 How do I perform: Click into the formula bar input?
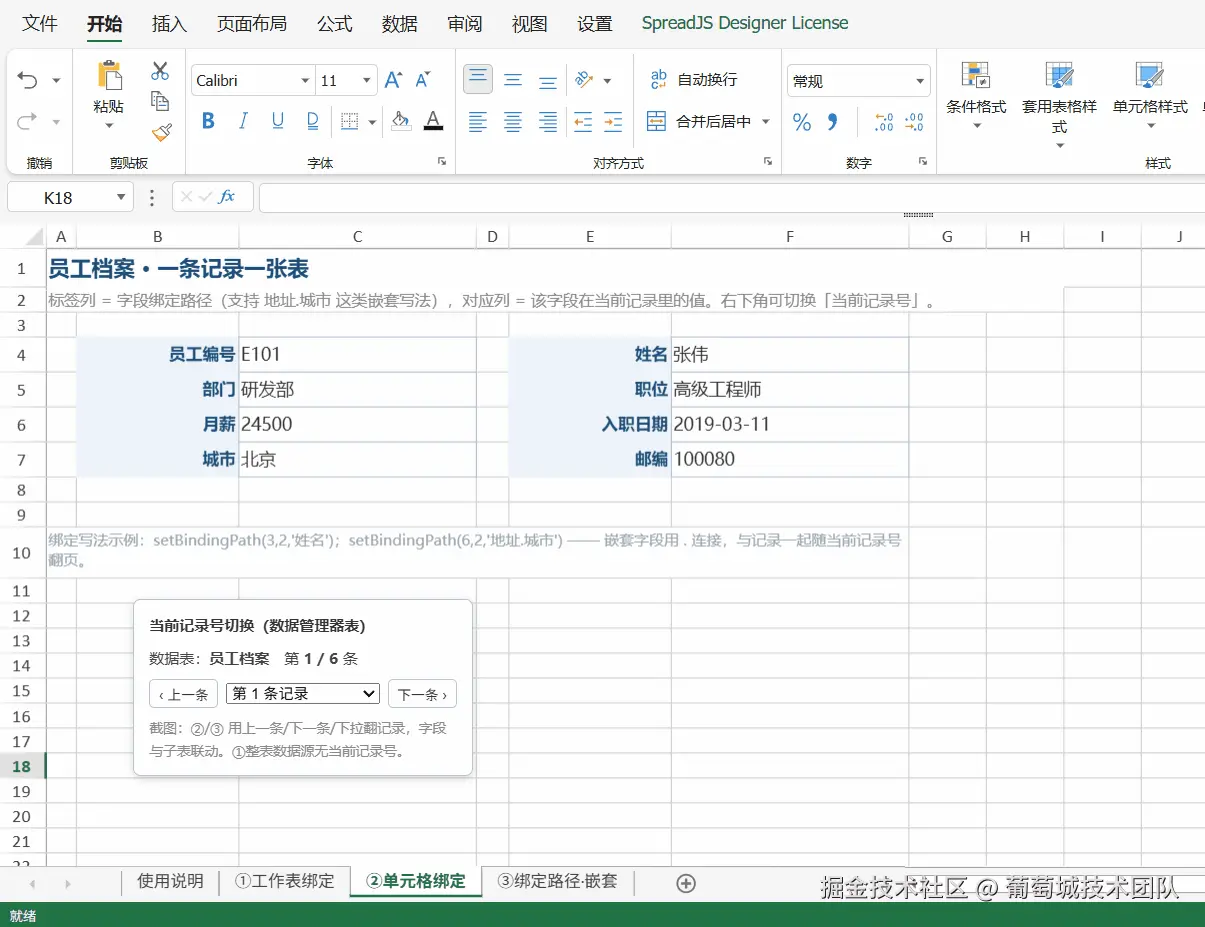(x=731, y=197)
